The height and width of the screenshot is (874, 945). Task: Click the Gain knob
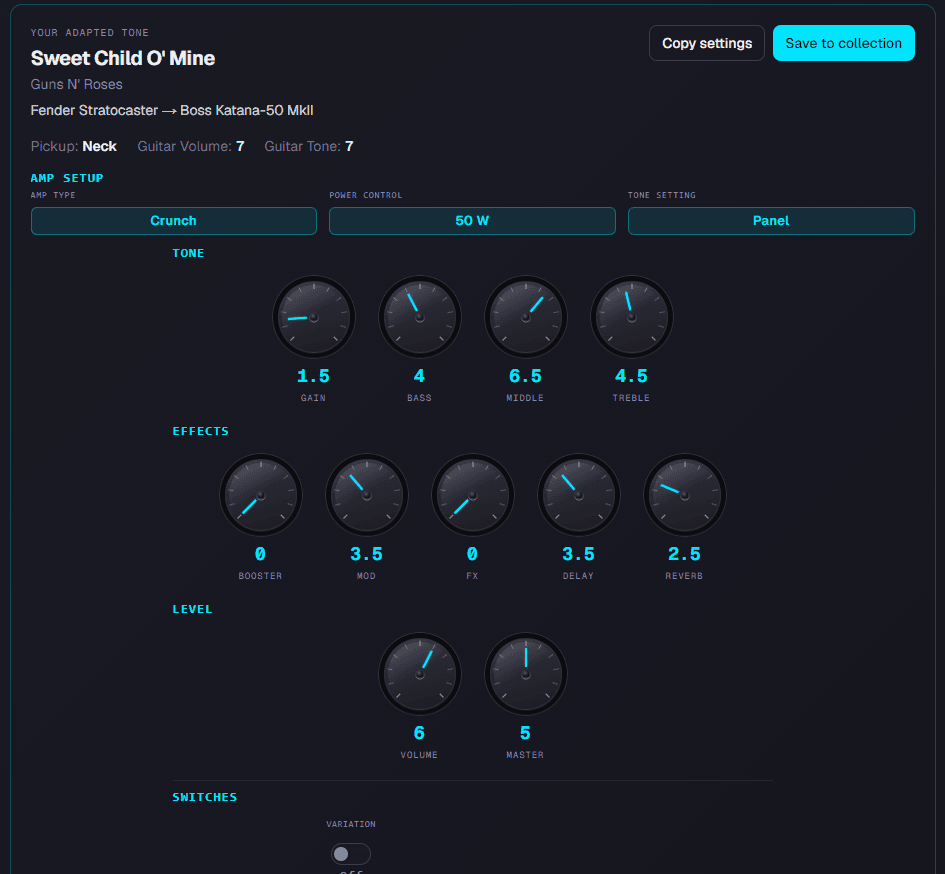tap(313, 317)
